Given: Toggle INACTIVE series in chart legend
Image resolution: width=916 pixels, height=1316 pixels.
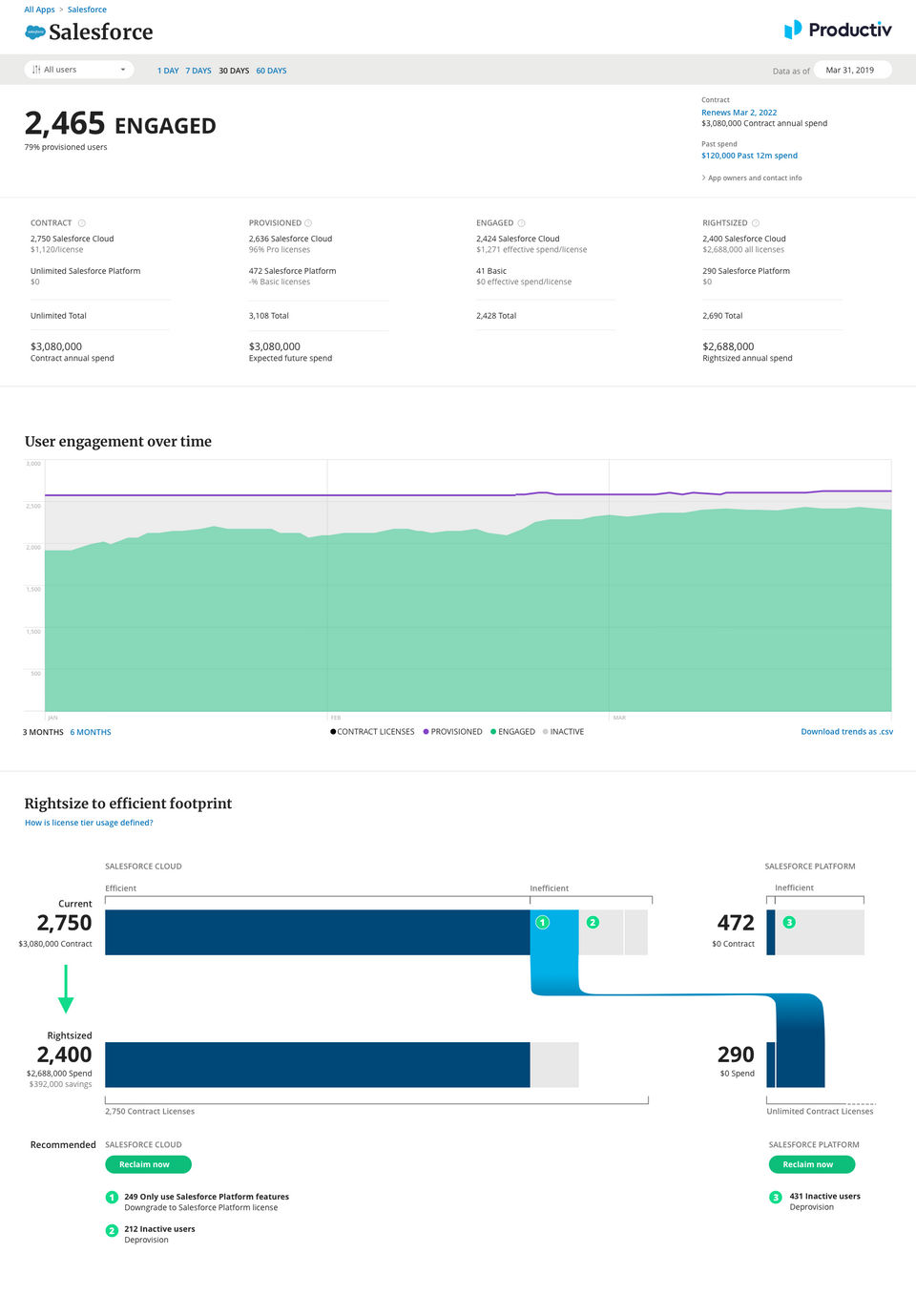Looking at the screenshot, I should [x=563, y=732].
